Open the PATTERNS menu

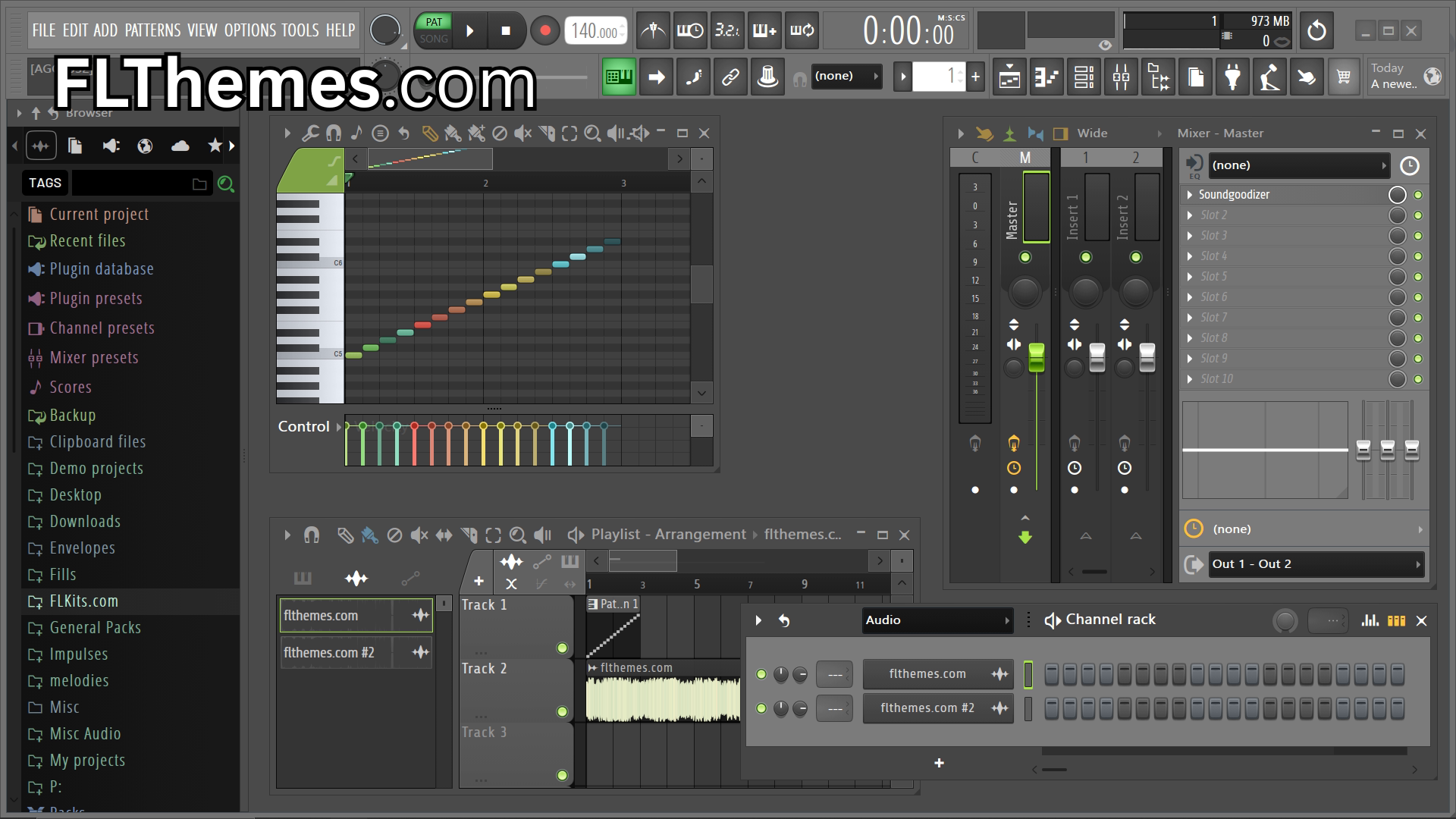click(x=152, y=30)
